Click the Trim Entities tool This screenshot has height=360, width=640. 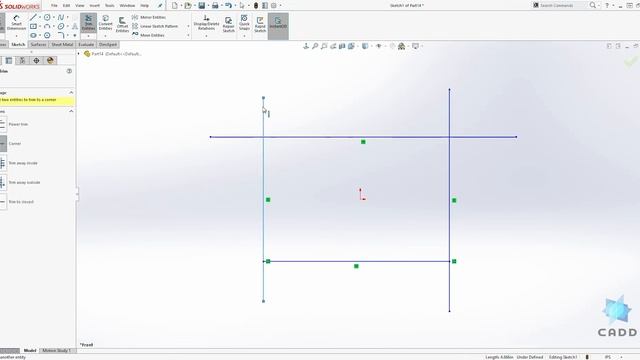[x=88, y=22]
